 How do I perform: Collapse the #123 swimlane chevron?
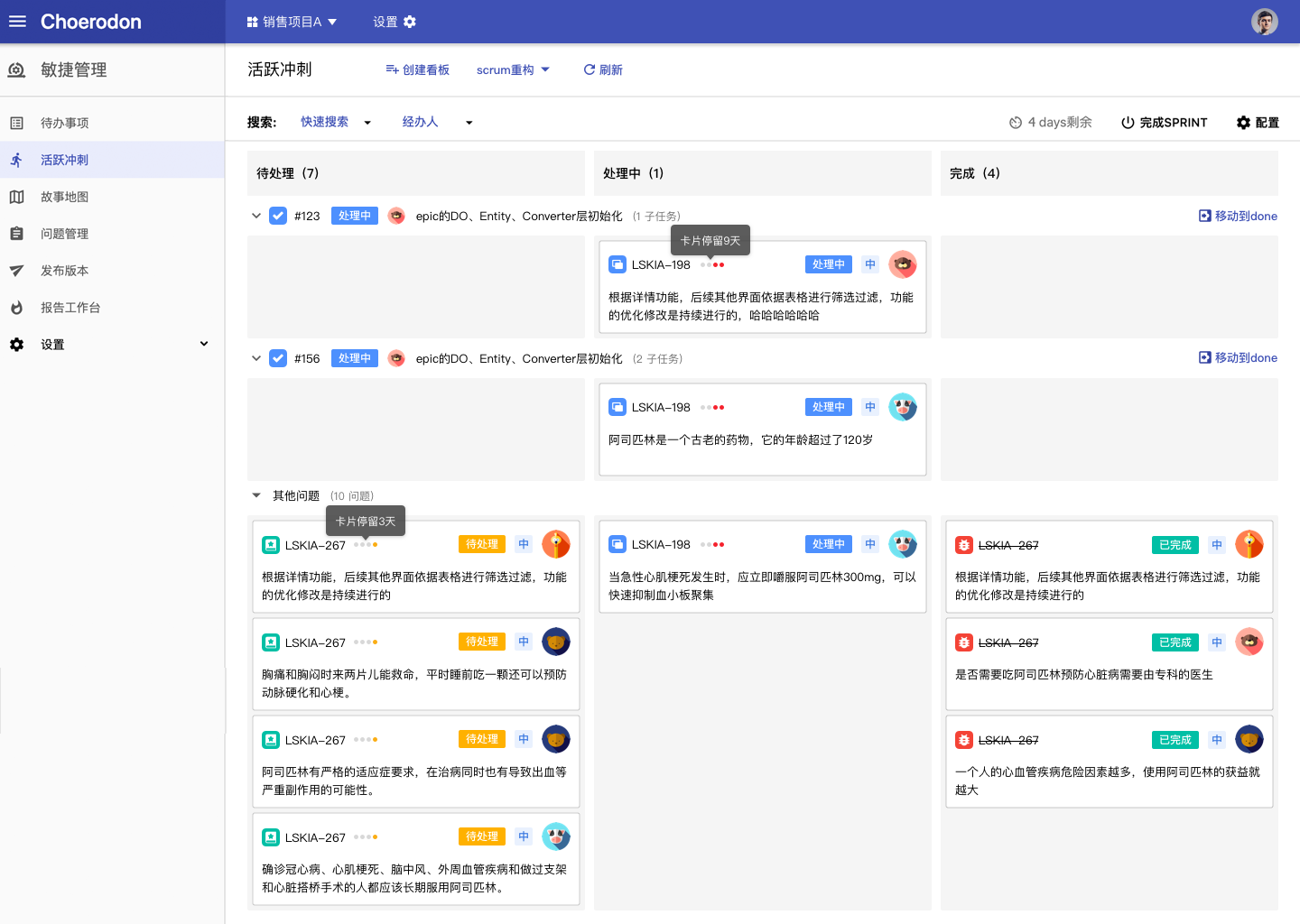point(256,216)
